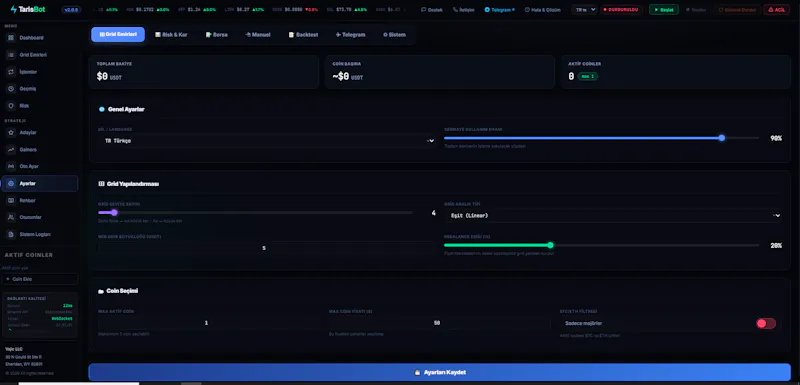This screenshot has width=800, height=385.
Task: Click the Rehber sidebar book icon
Action: tap(11, 200)
